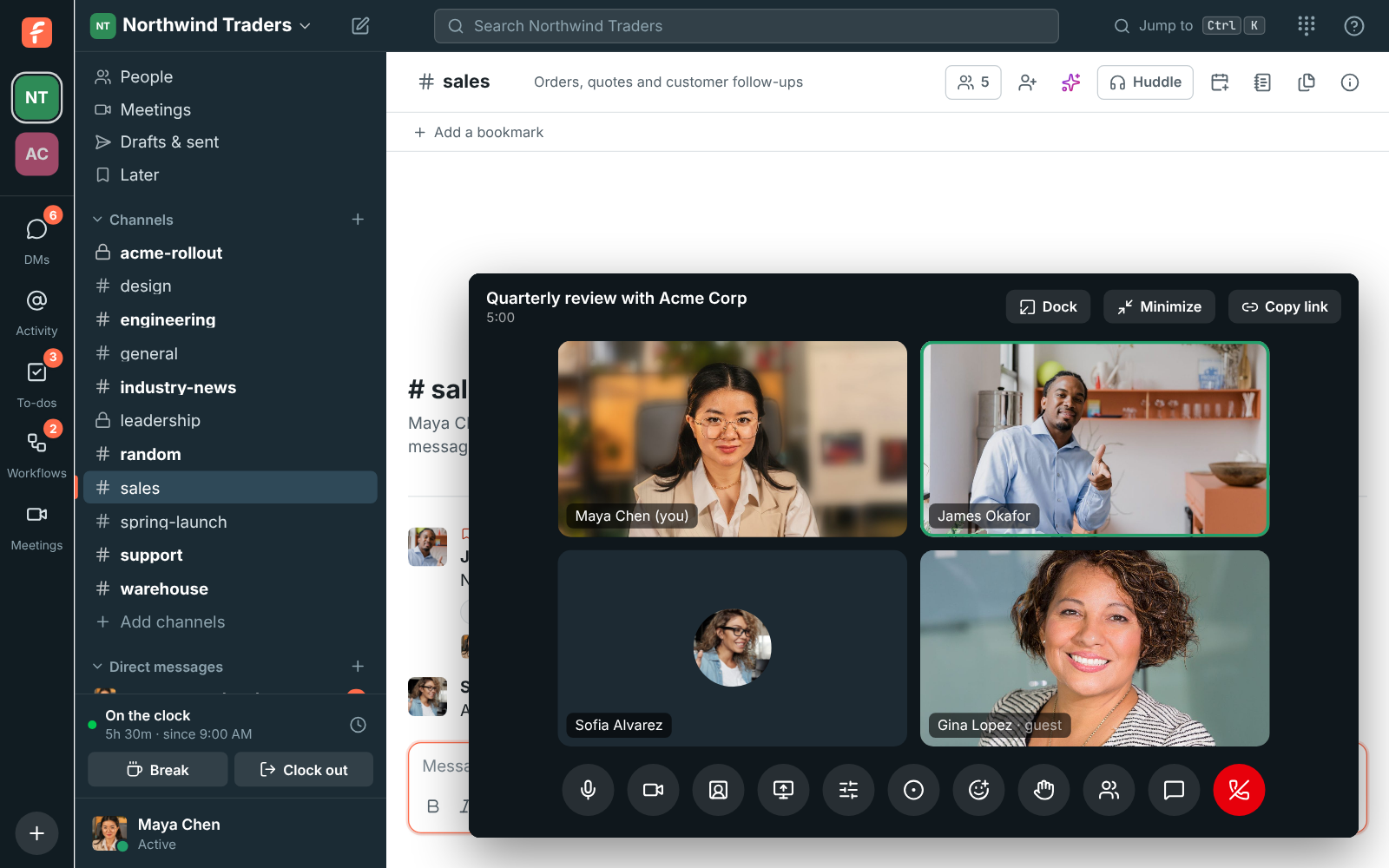Open the apps grid icon
1389x868 pixels.
tap(1307, 26)
